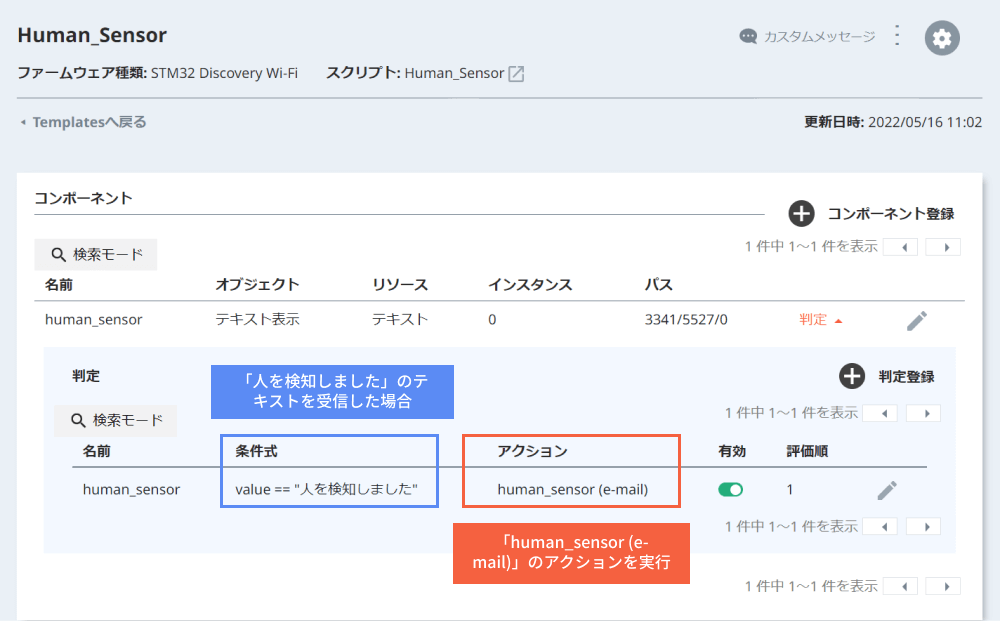Open the vertical three-dot menu

tap(897, 35)
